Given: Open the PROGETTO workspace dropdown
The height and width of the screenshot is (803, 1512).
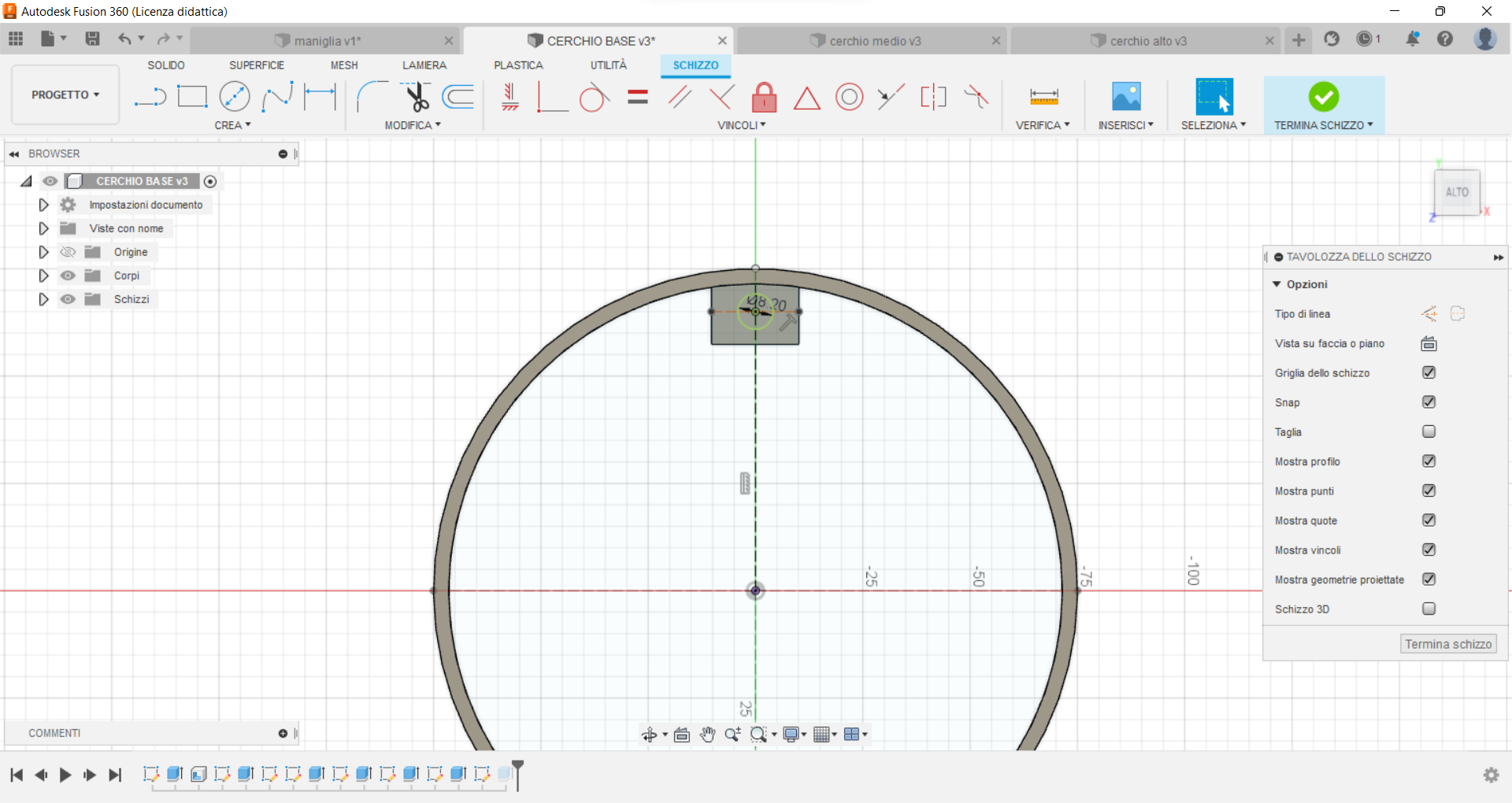Looking at the screenshot, I should 65,94.
